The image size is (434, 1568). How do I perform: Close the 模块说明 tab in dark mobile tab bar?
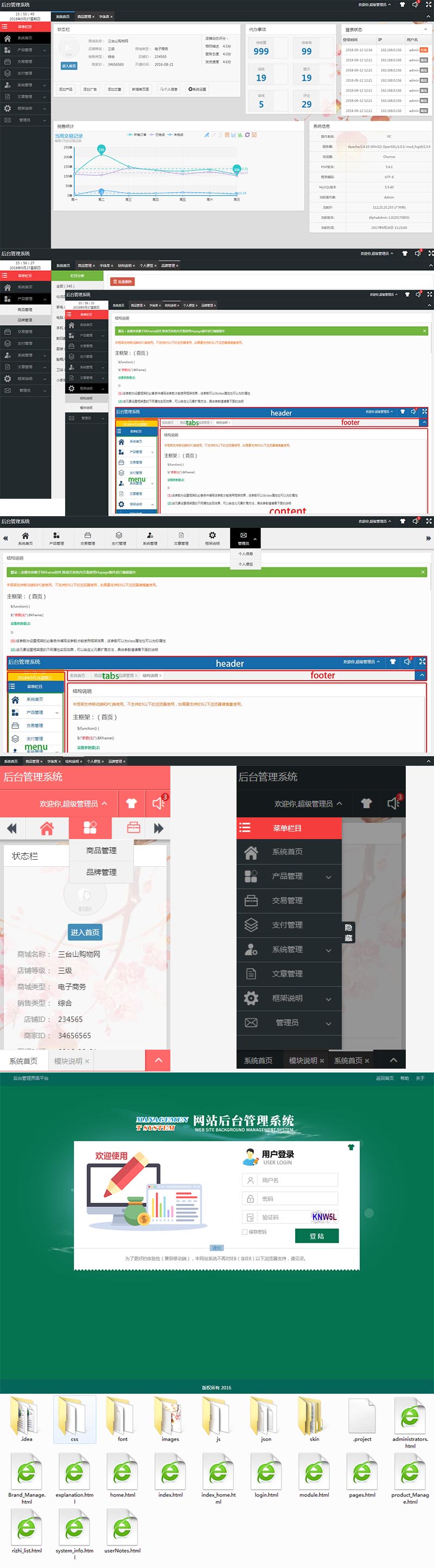point(321,1061)
